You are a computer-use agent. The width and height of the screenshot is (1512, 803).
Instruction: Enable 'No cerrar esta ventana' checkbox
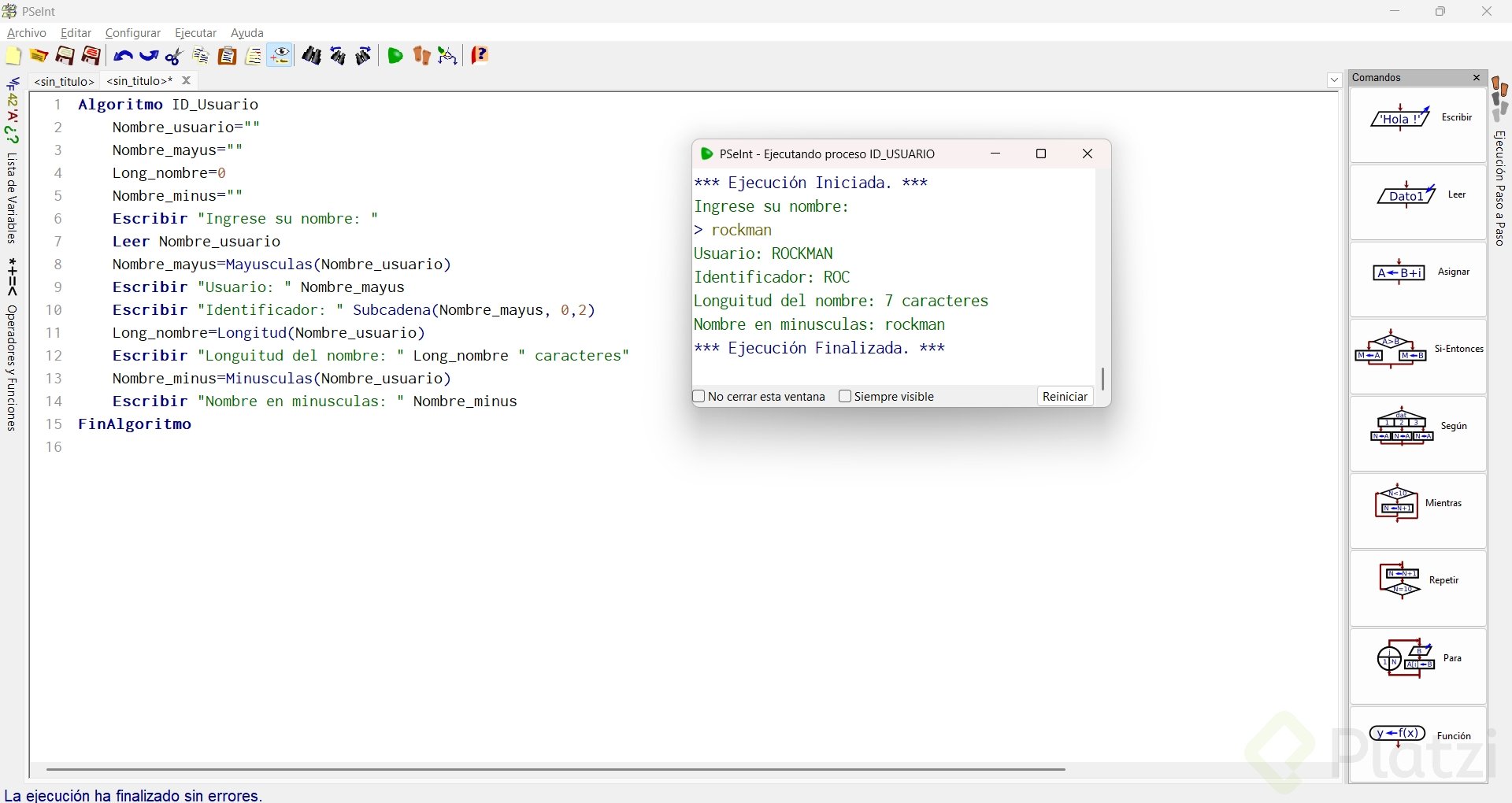(x=699, y=397)
